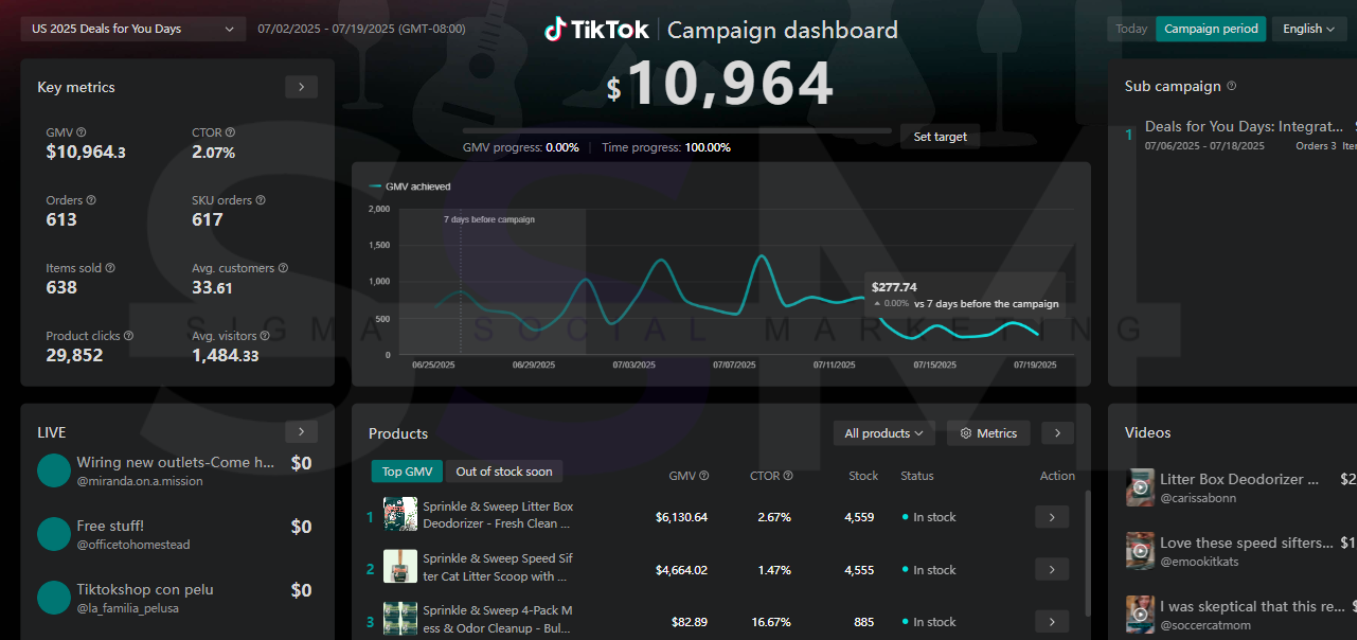Open avatar of @la_familia_pelusa live

(54, 597)
